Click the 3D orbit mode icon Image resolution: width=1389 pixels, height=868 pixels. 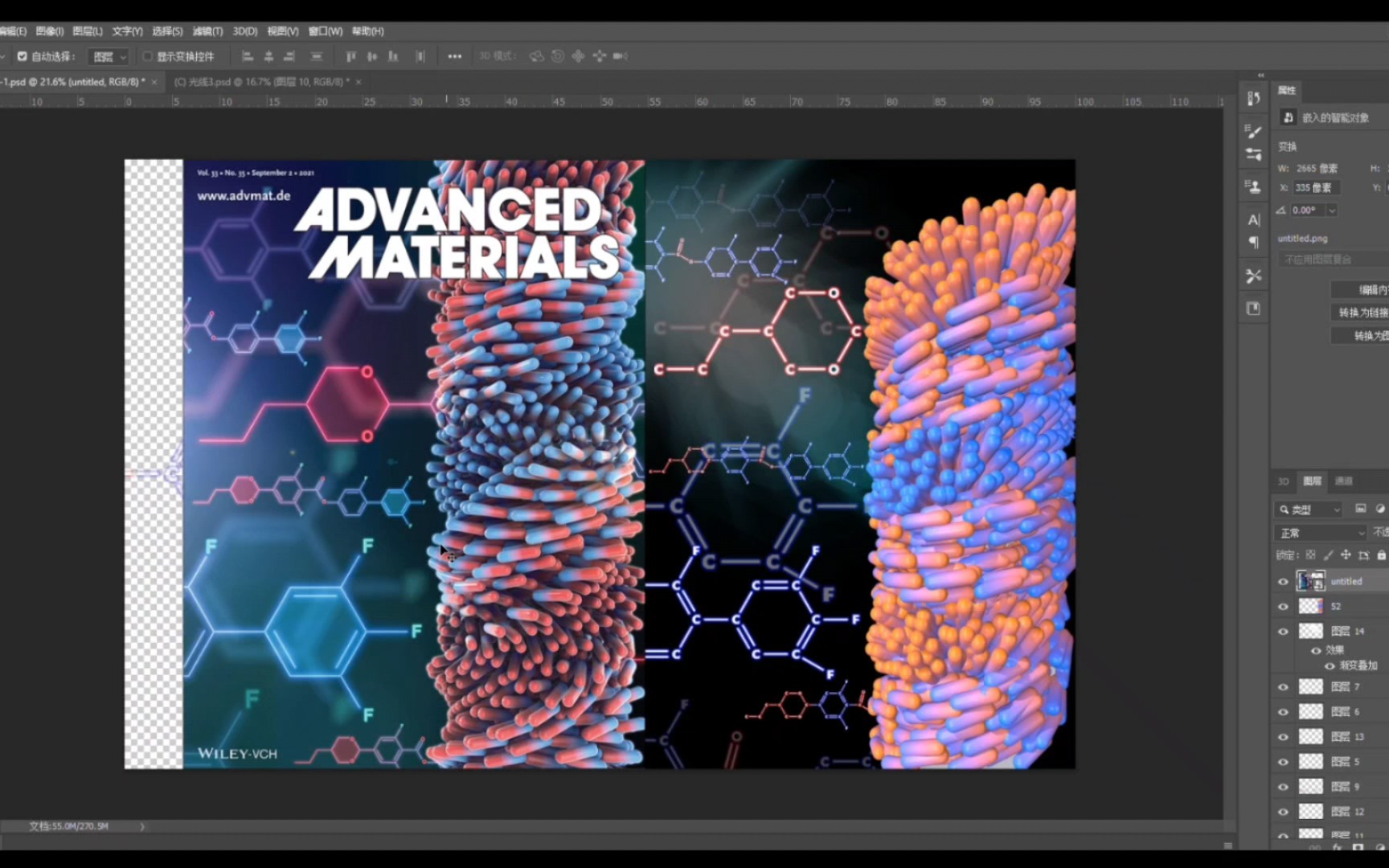tap(536, 56)
